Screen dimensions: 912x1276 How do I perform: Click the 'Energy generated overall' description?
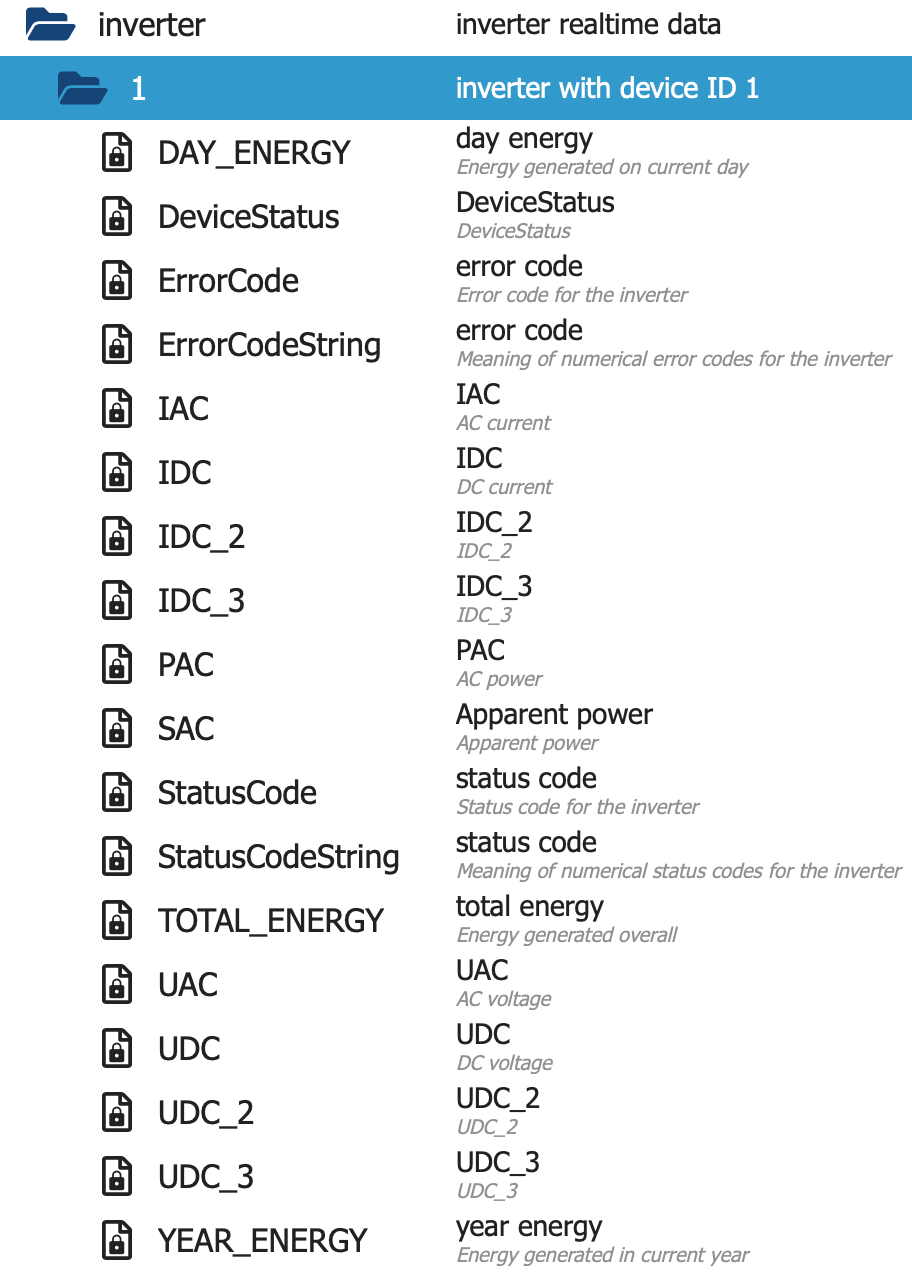coord(566,935)
